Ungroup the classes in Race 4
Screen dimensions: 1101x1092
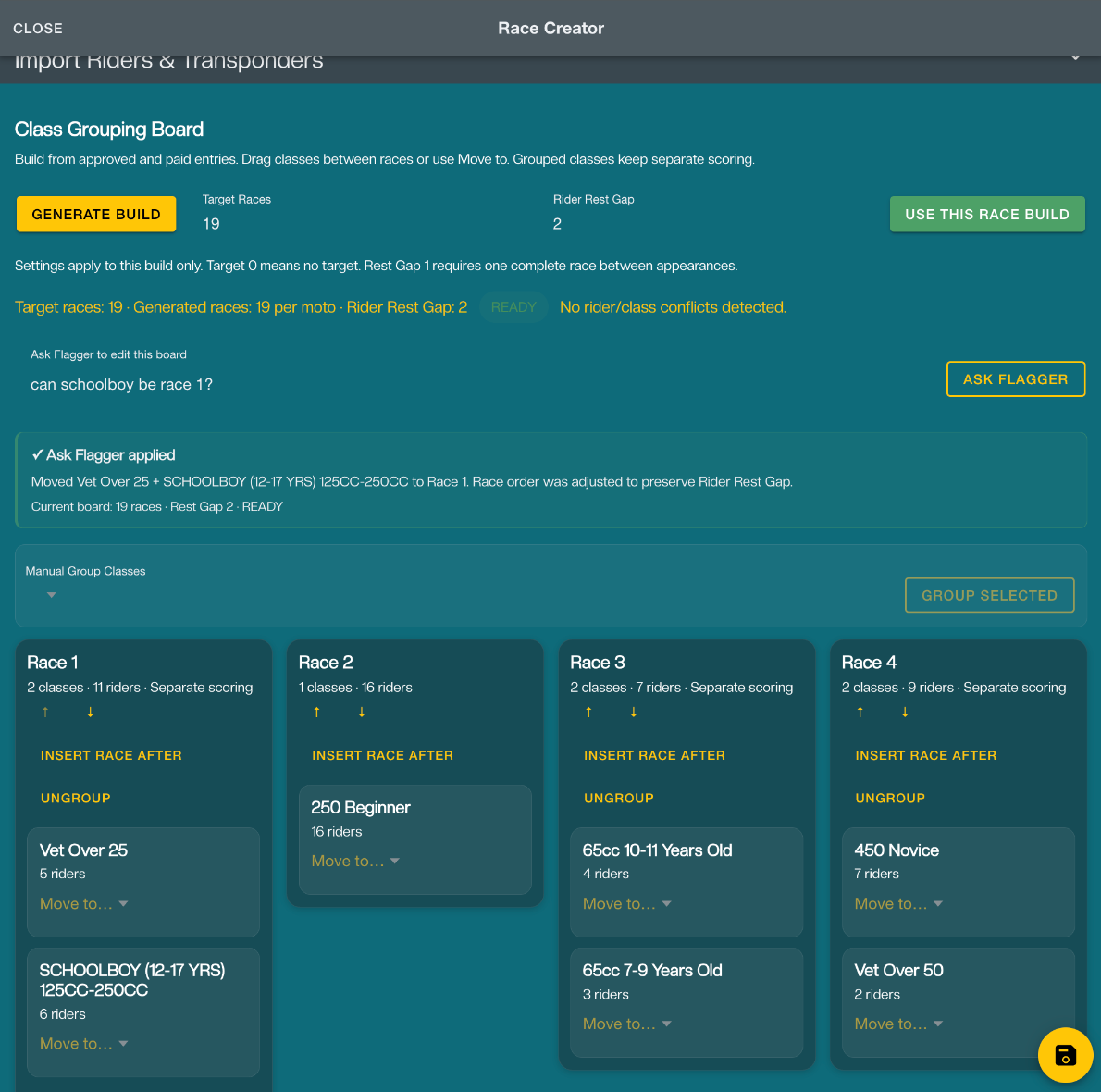(x=890, y=799)
